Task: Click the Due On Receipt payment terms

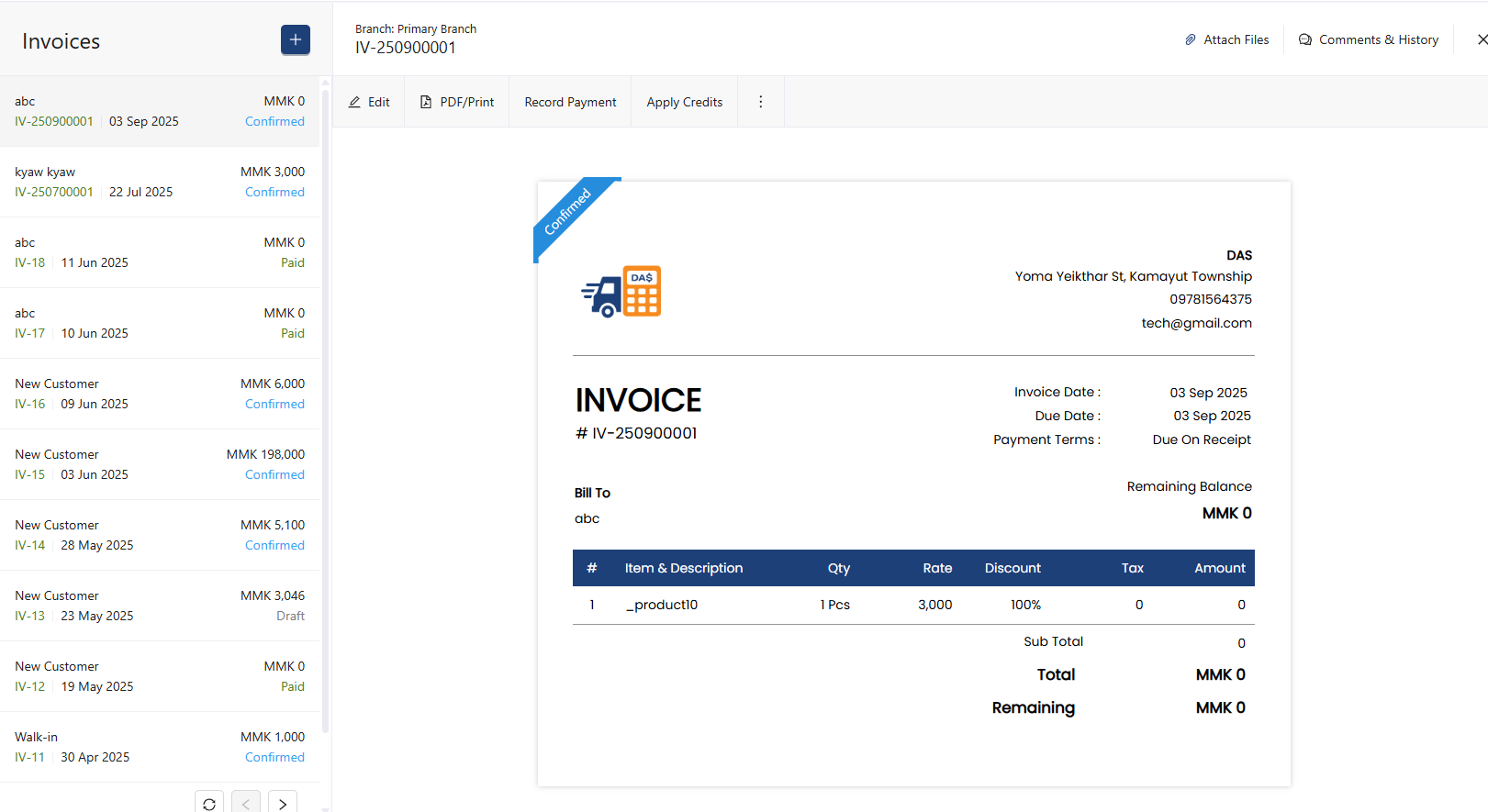Action: (1202, 439)
